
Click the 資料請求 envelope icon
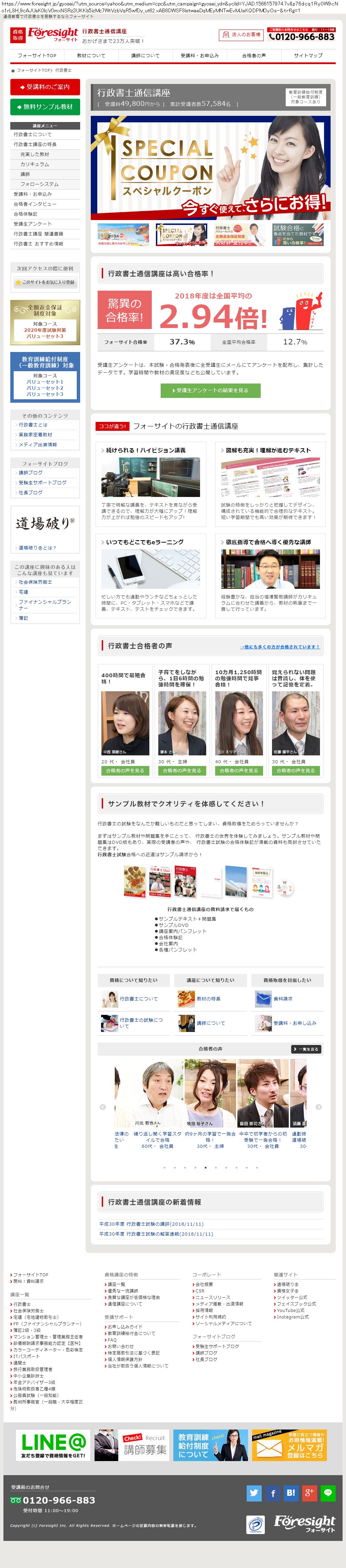(263, 998)
